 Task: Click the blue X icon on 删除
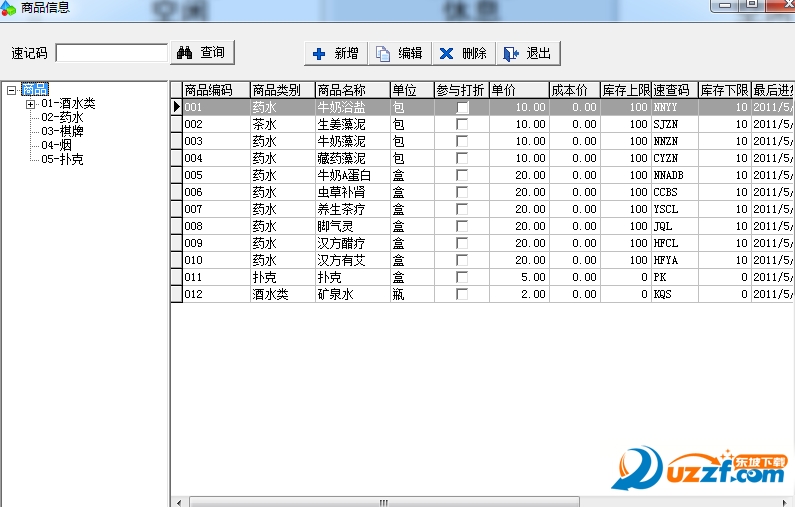click(446, 54)
